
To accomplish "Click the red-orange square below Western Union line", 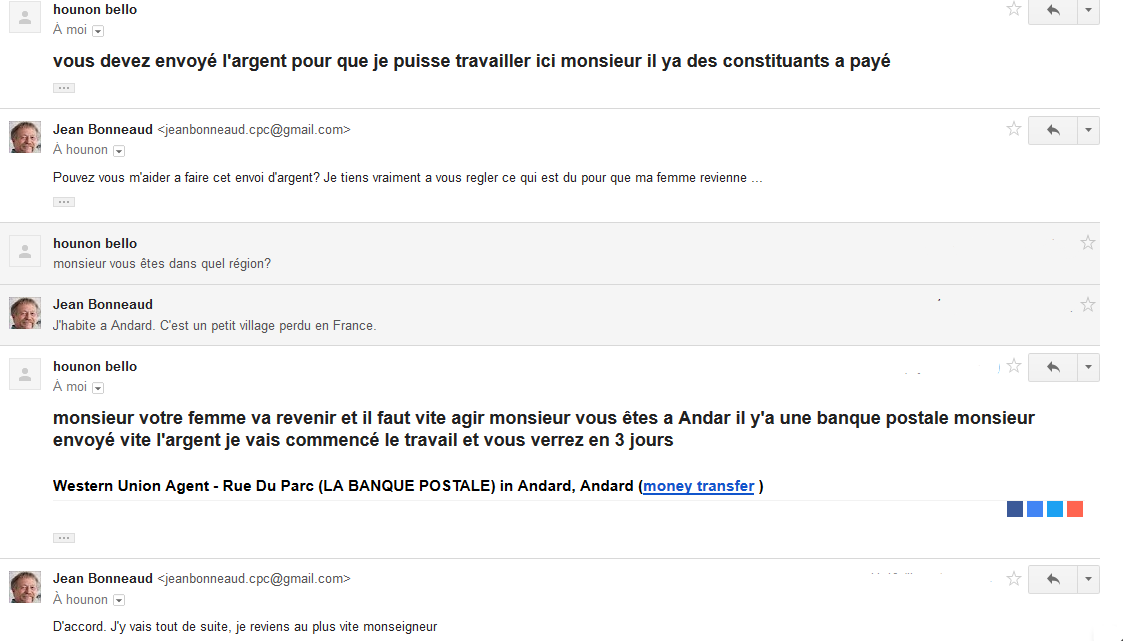I will tap(1075, 509).
